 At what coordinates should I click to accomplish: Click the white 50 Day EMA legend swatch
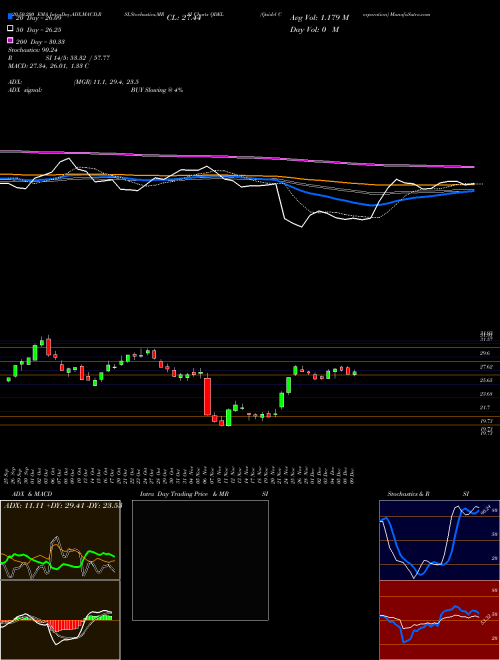pyautogui.click(x=10, y=29)
